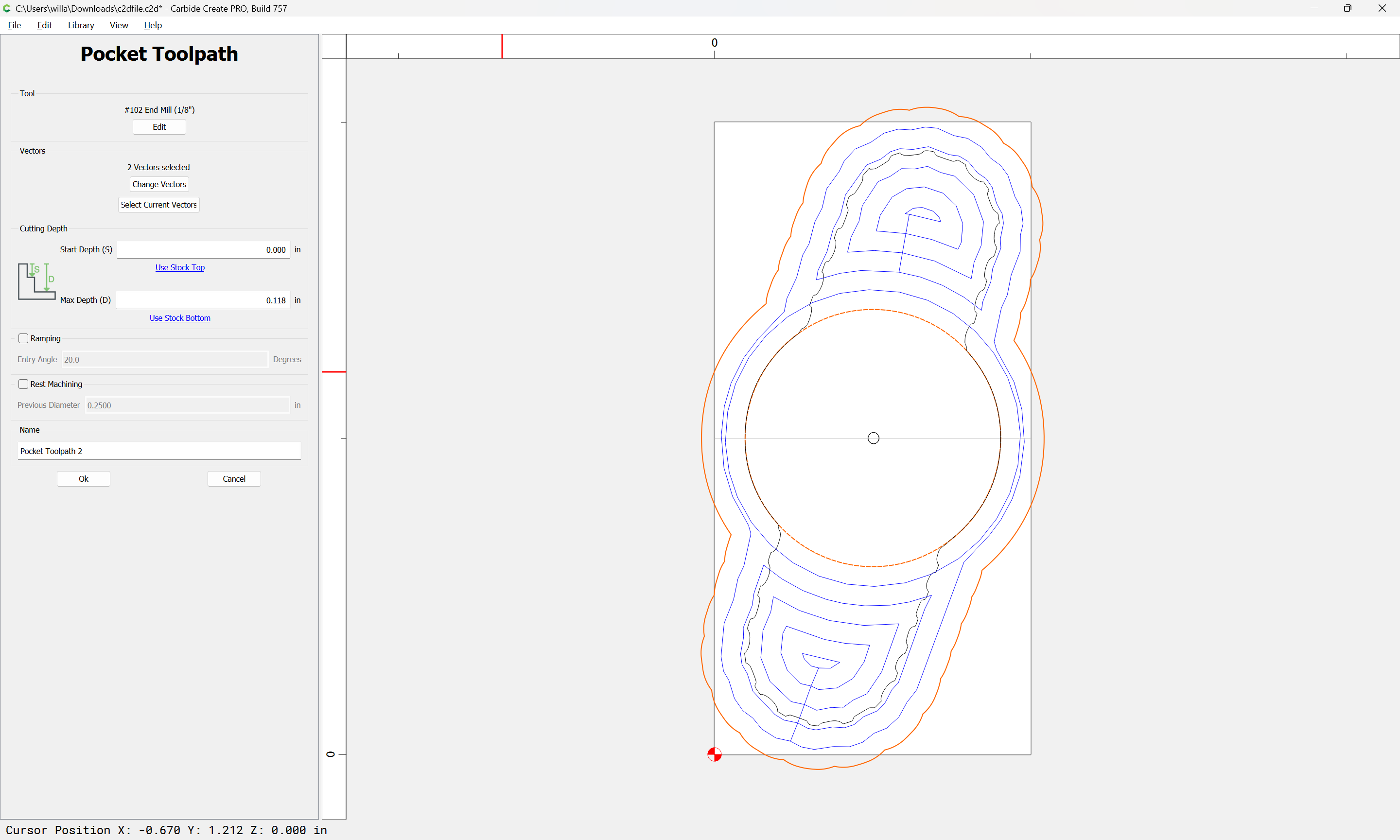Confirm toolpath with Ok button
Screen dimensions: 1400x840
coord(83,479)
